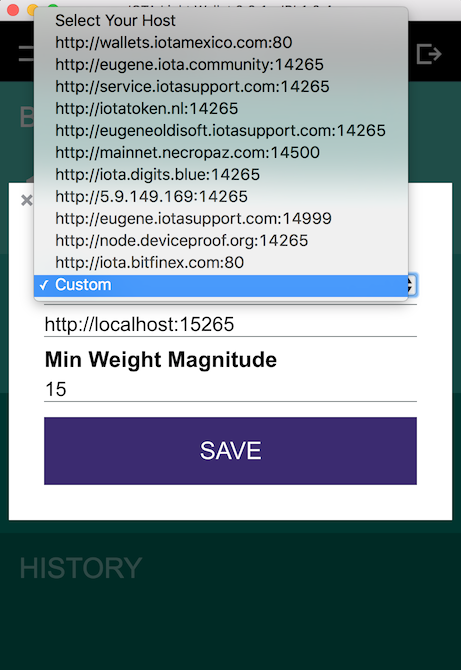The height and width of the screenshot is (670, 461).
Task: Select http://service.iotasupport.com:14265 from list
Action: [x=221, y=87]
